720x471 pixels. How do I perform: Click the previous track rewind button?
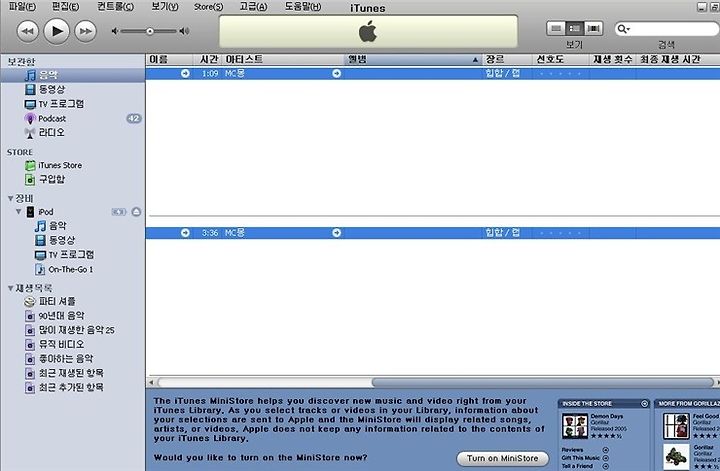click(x=28, y=32)
